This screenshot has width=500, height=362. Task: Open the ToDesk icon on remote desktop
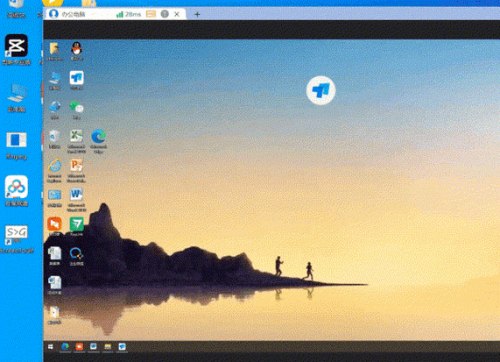77,78
